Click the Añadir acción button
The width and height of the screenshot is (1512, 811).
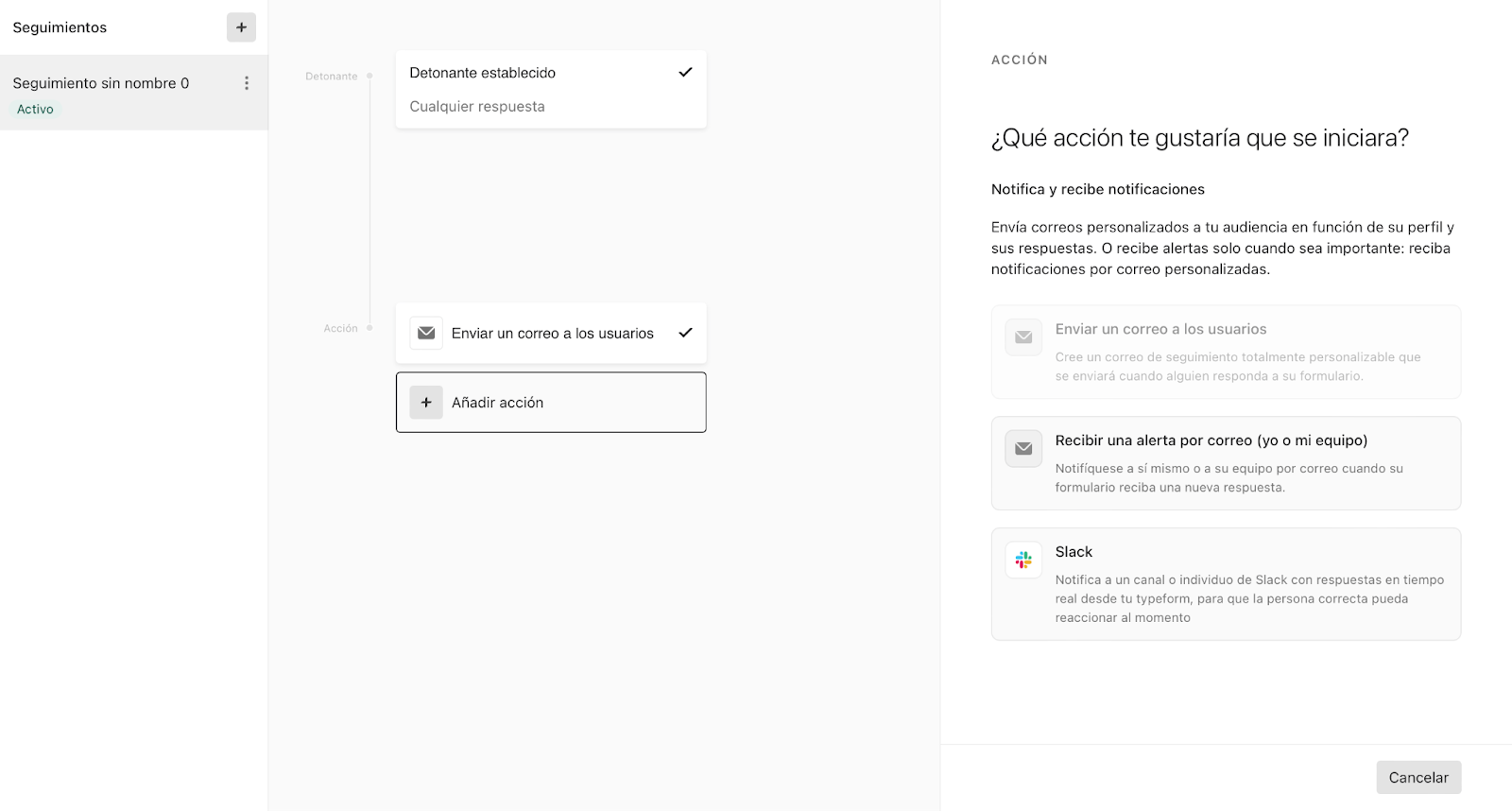[x=551, y=403]
